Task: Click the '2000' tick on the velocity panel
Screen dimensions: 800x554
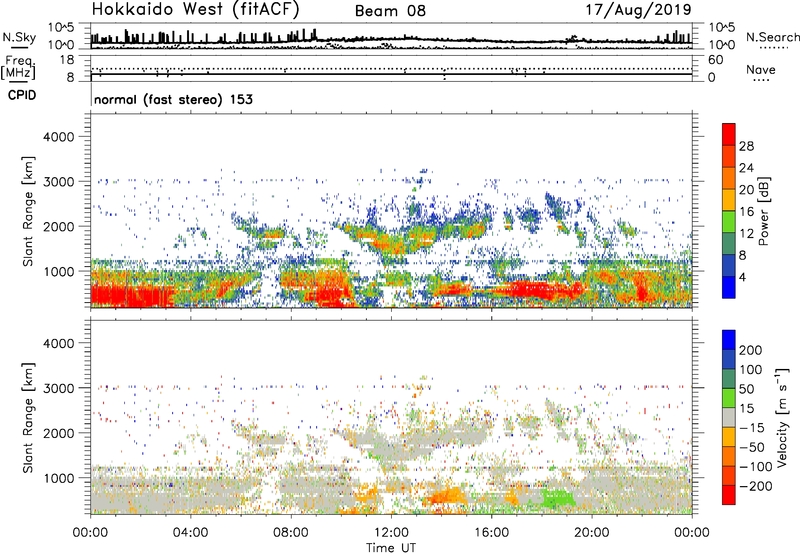Action: point(59,433)
